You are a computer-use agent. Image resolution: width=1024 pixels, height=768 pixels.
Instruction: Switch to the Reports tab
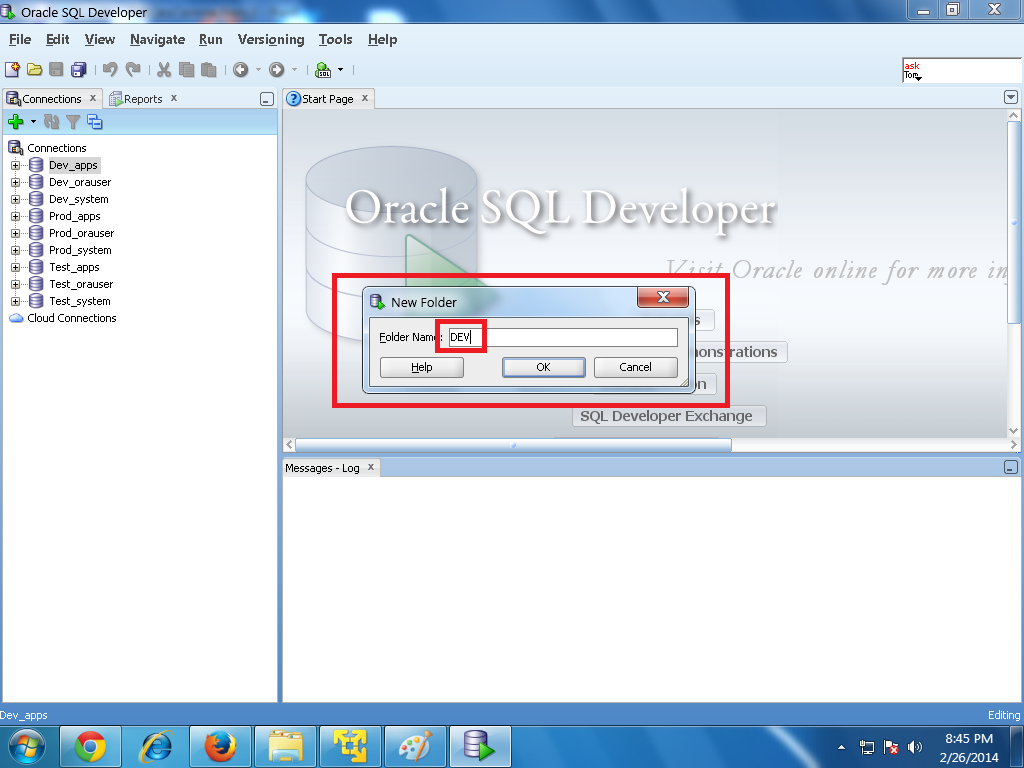(143, 99)
